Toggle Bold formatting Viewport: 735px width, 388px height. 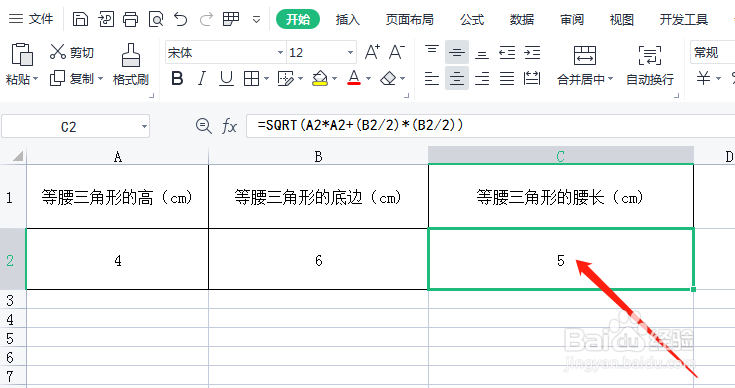(x=177, y=78)
